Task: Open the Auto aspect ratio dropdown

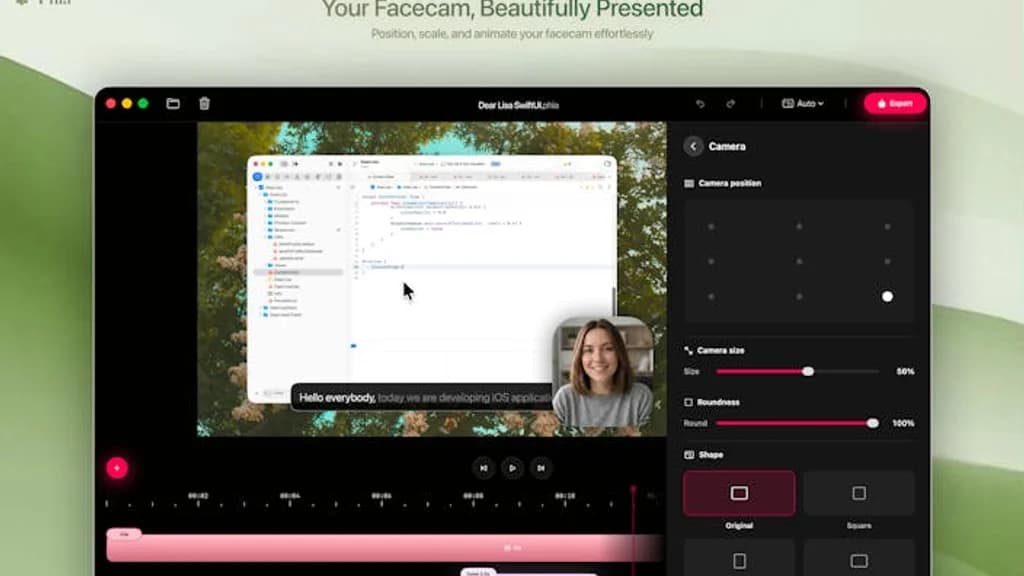Action: click(x=802, y=103)
